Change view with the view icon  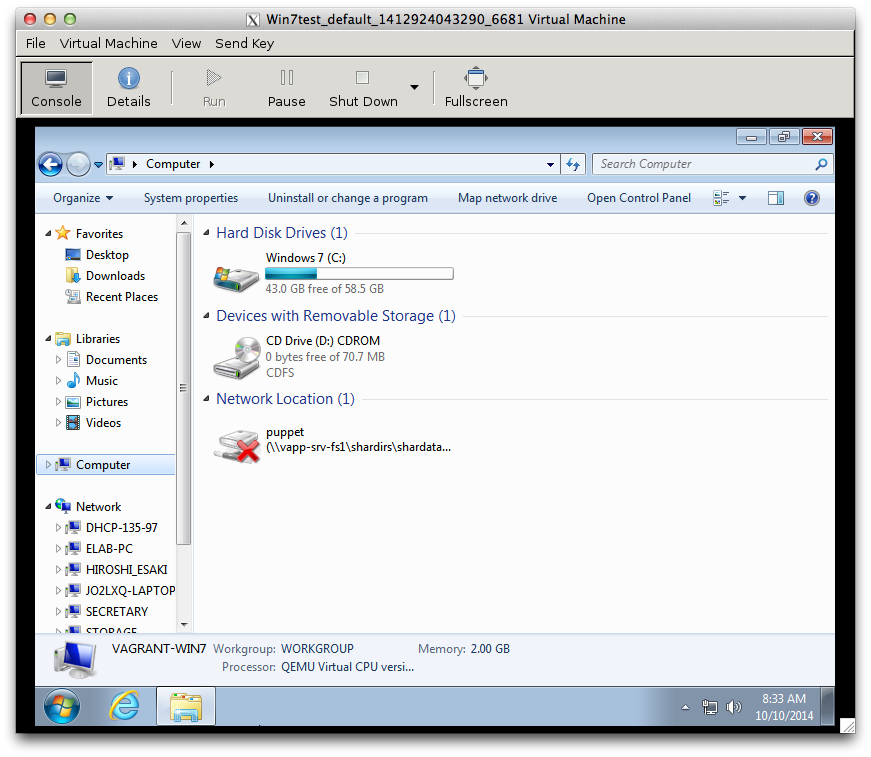click(x=721, y=198)
